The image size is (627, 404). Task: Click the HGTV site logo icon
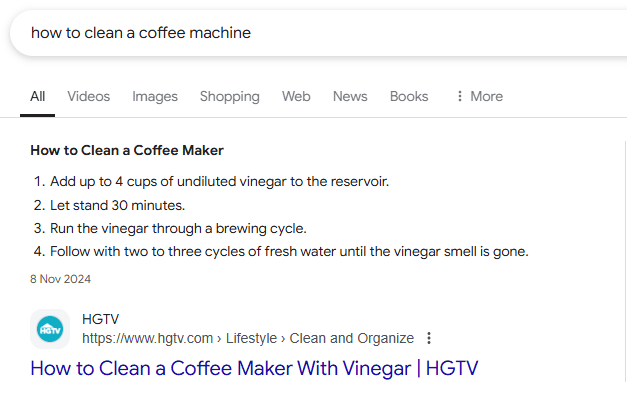click(x=50, y=329)
